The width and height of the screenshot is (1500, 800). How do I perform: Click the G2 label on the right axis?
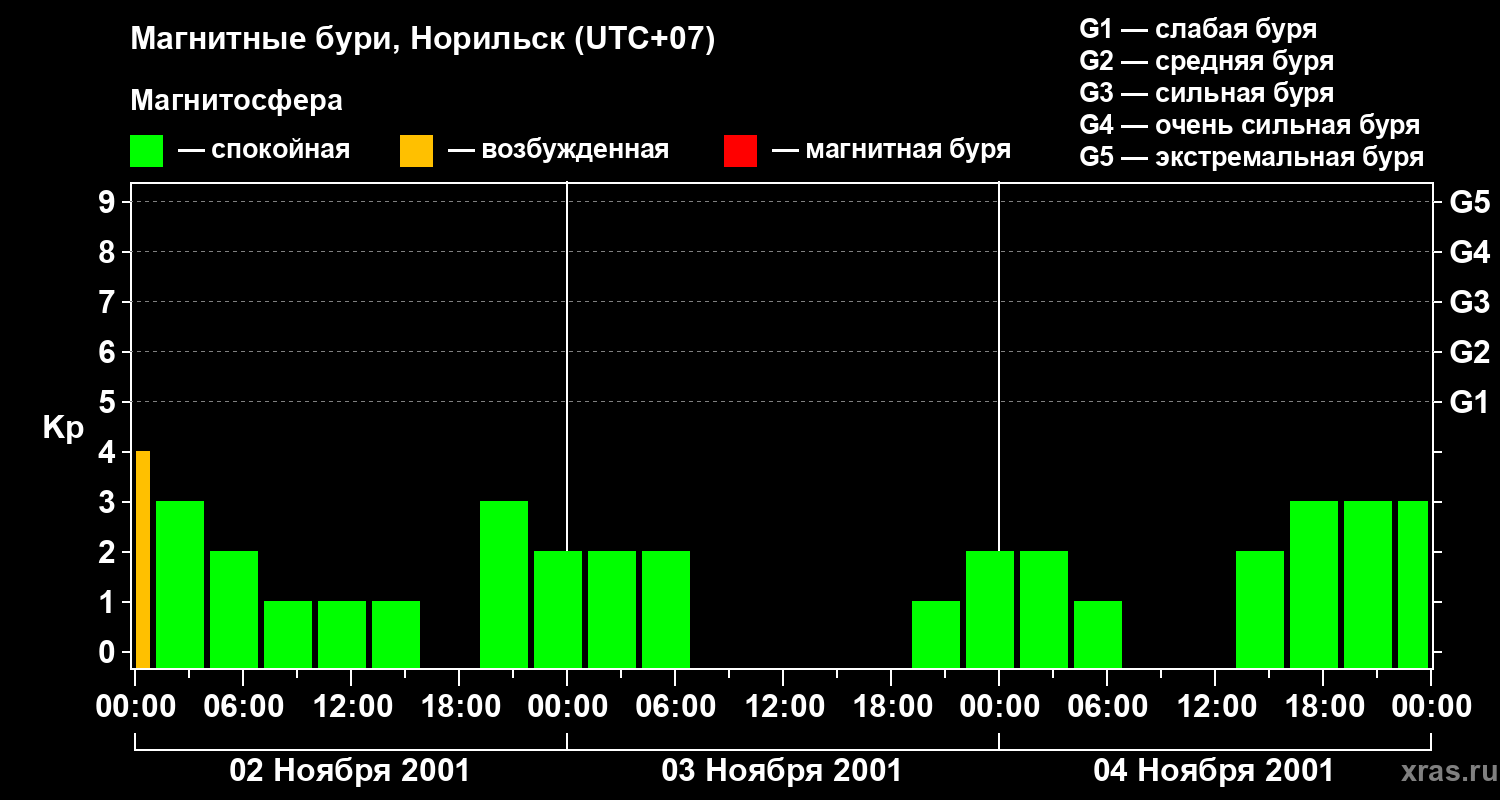1469,352
